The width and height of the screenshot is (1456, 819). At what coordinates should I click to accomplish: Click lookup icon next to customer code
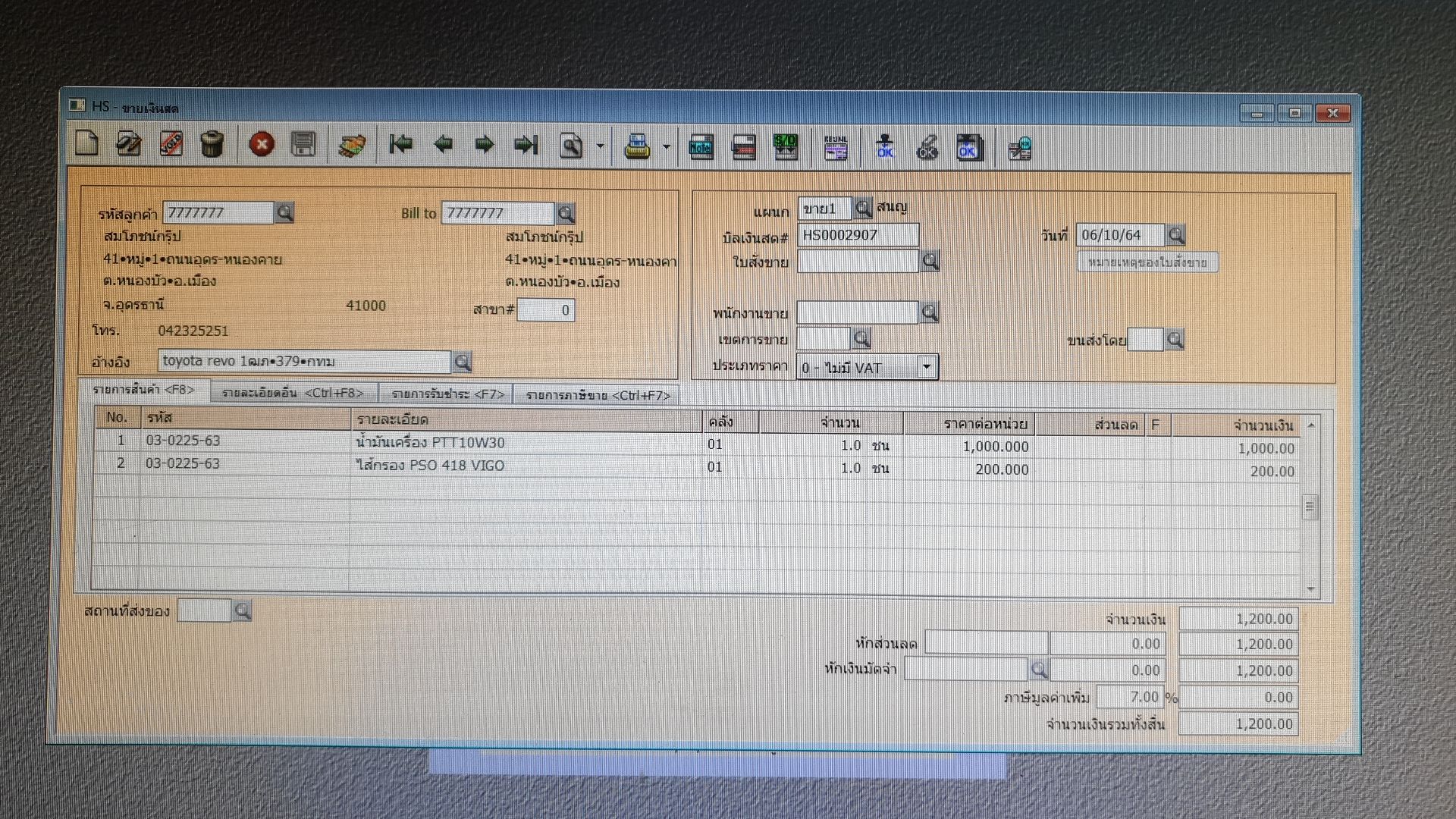pos(284,212)
